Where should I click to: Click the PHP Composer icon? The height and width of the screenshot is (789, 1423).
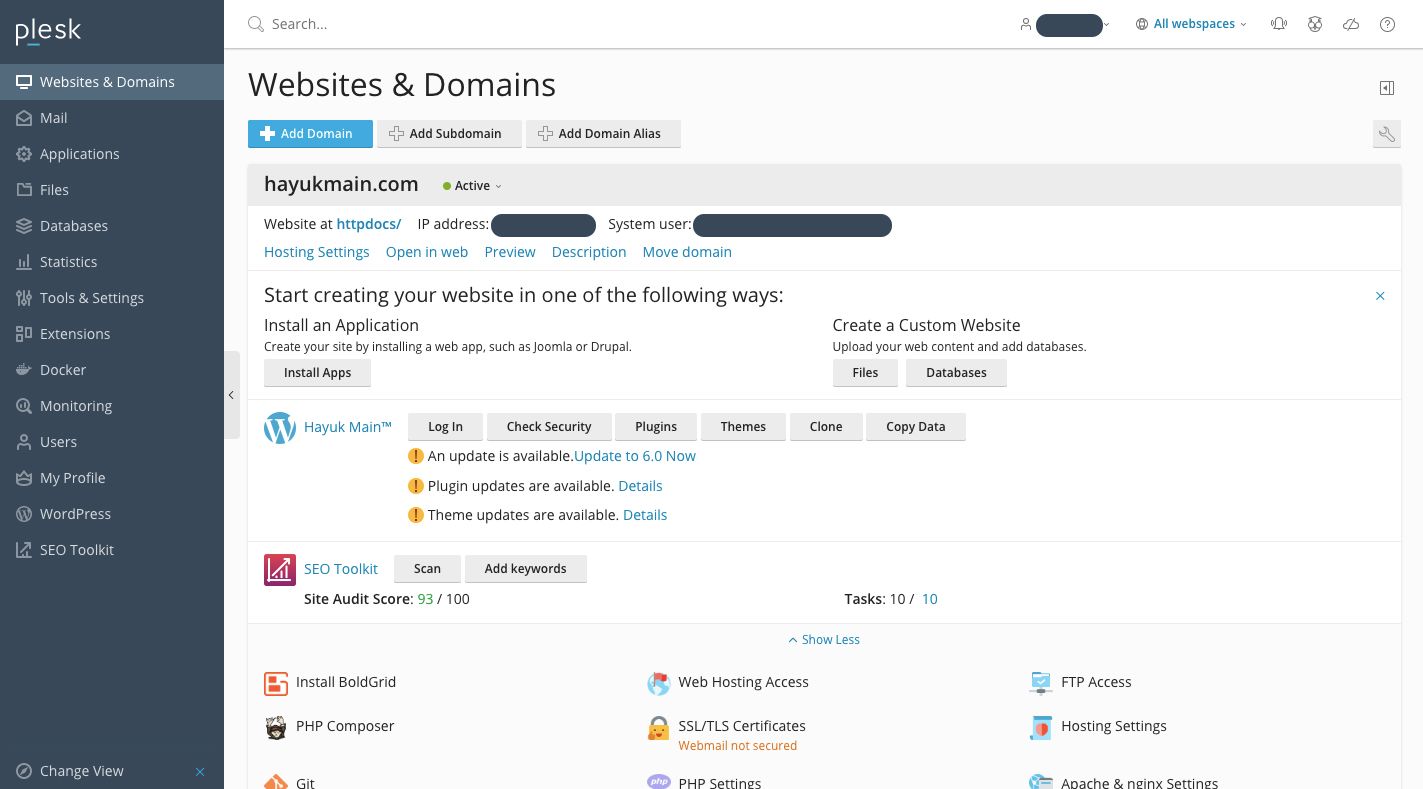click(276, 727)
